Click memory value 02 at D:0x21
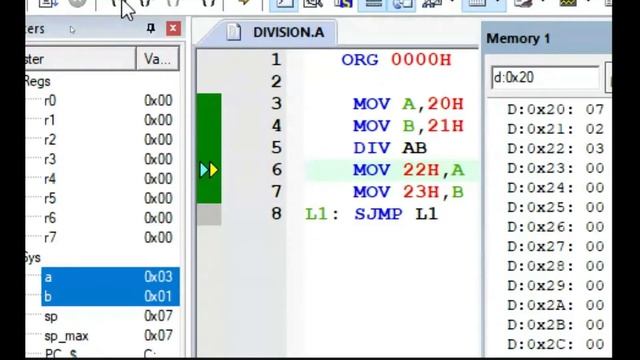 tap(595, 129)
